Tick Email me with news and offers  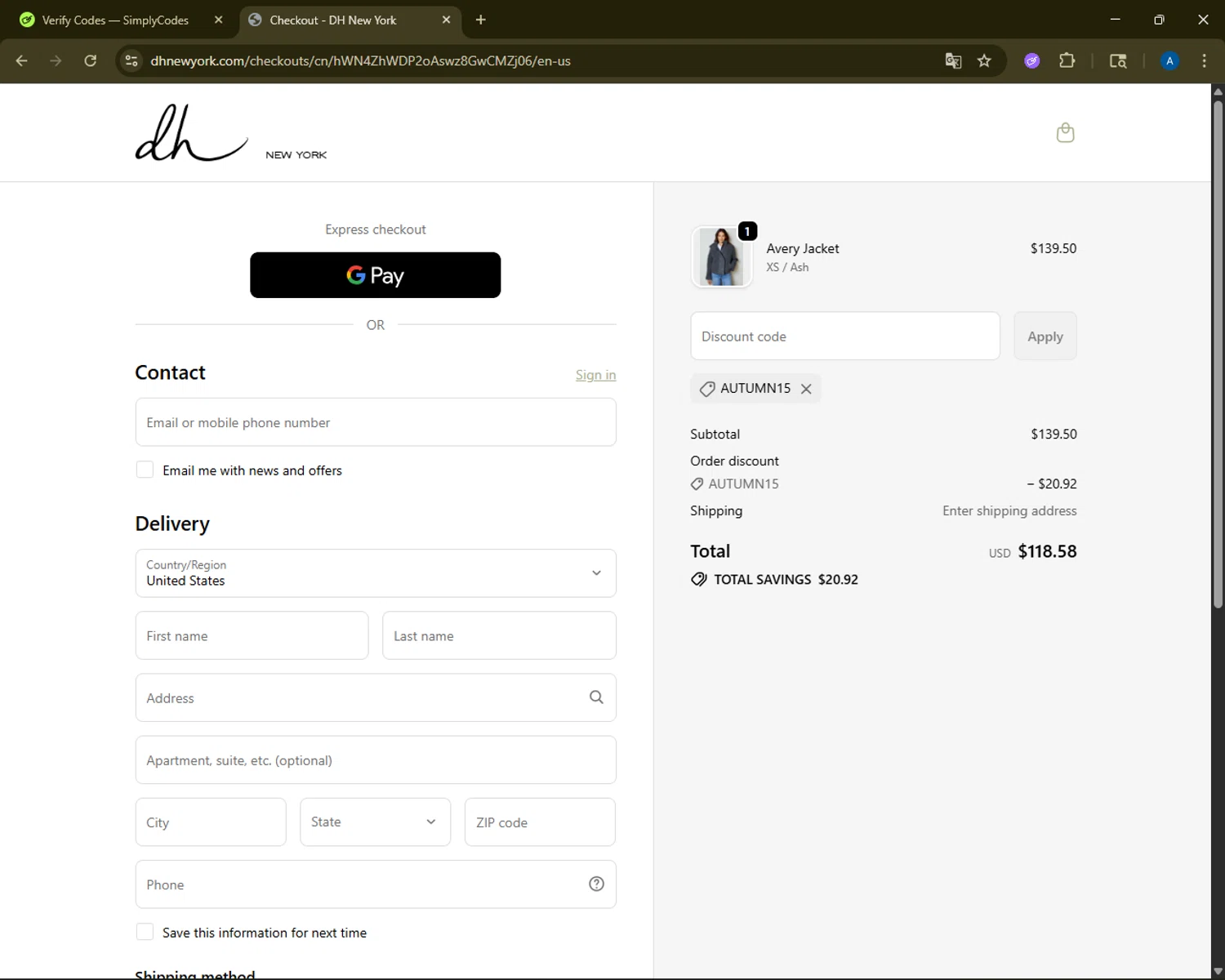coord(145,470)
